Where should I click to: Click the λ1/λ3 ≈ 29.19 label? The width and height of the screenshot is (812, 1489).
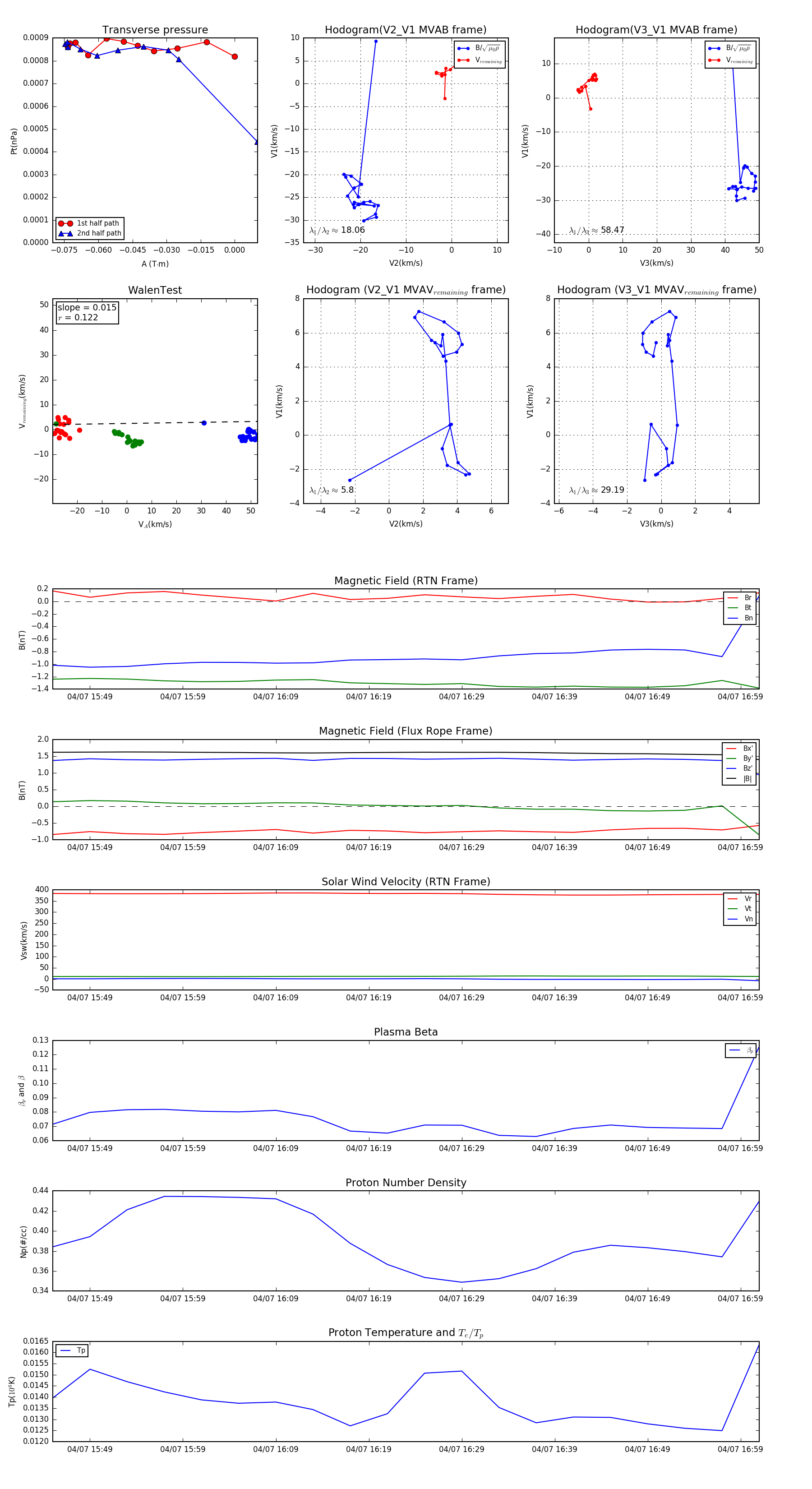(596, 490)
